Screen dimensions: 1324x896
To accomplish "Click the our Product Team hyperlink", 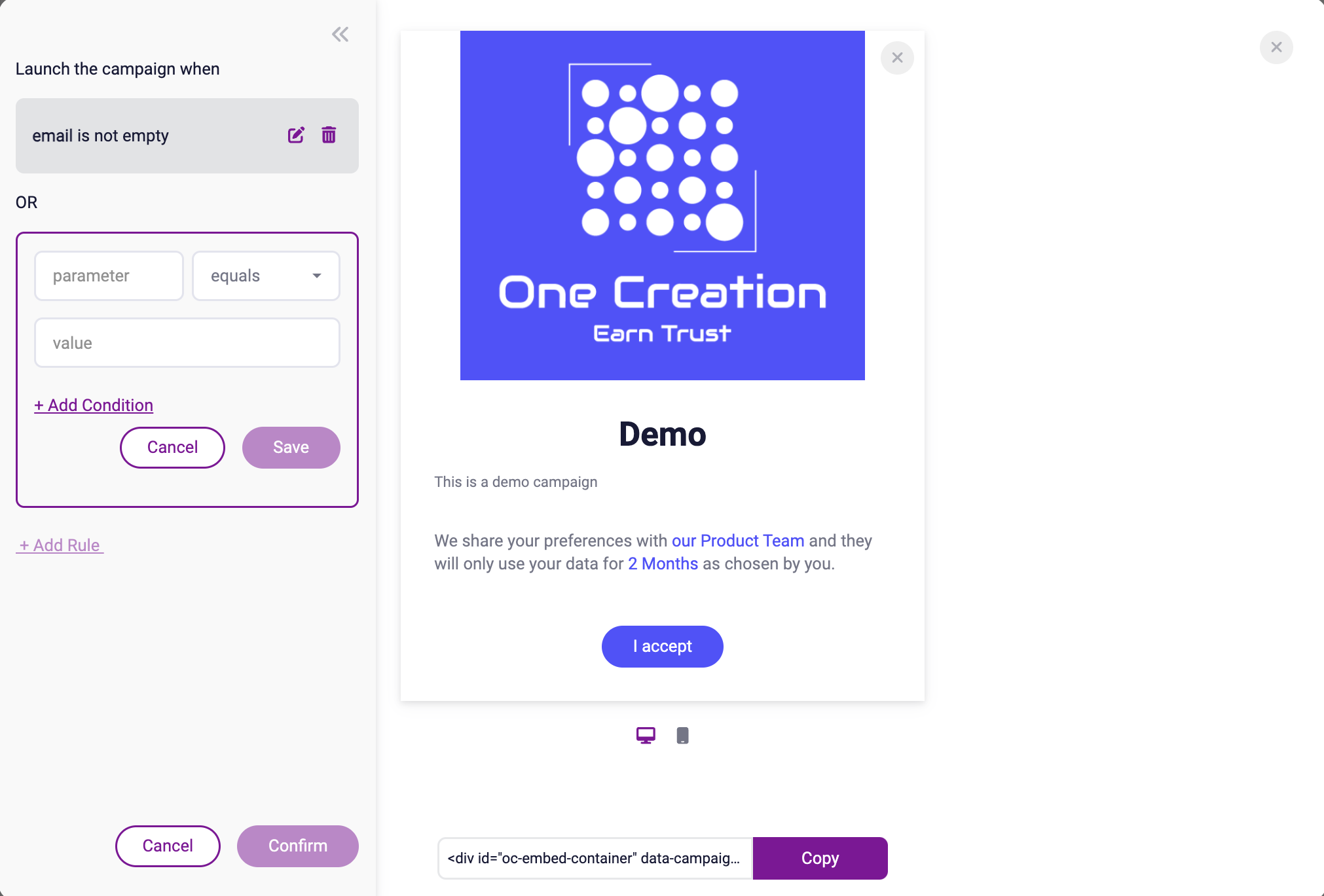I will pos(738,540).
